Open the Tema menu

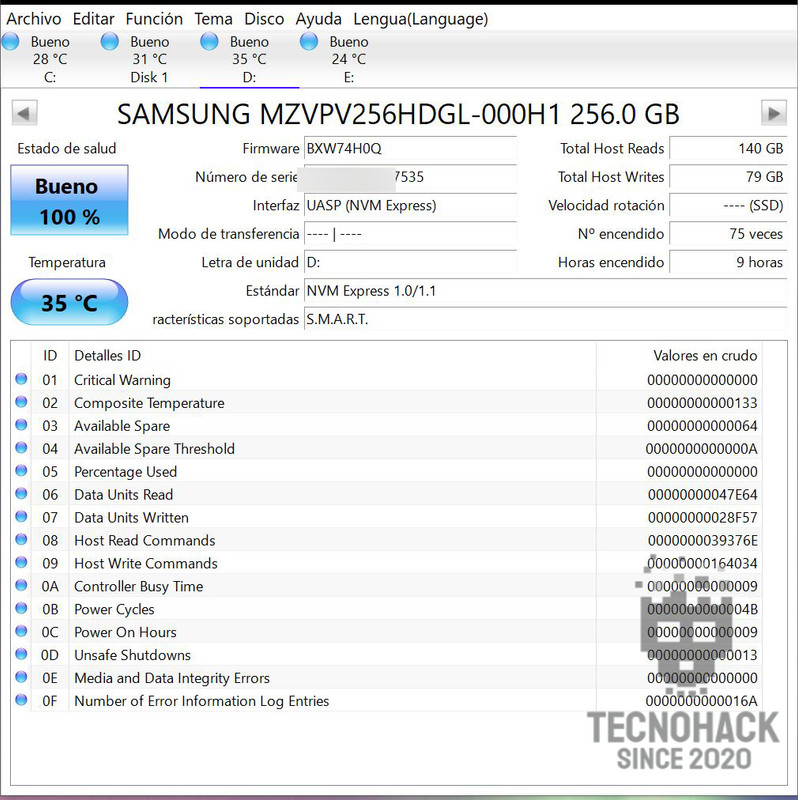pyautogui.click(x=213, y=19)
